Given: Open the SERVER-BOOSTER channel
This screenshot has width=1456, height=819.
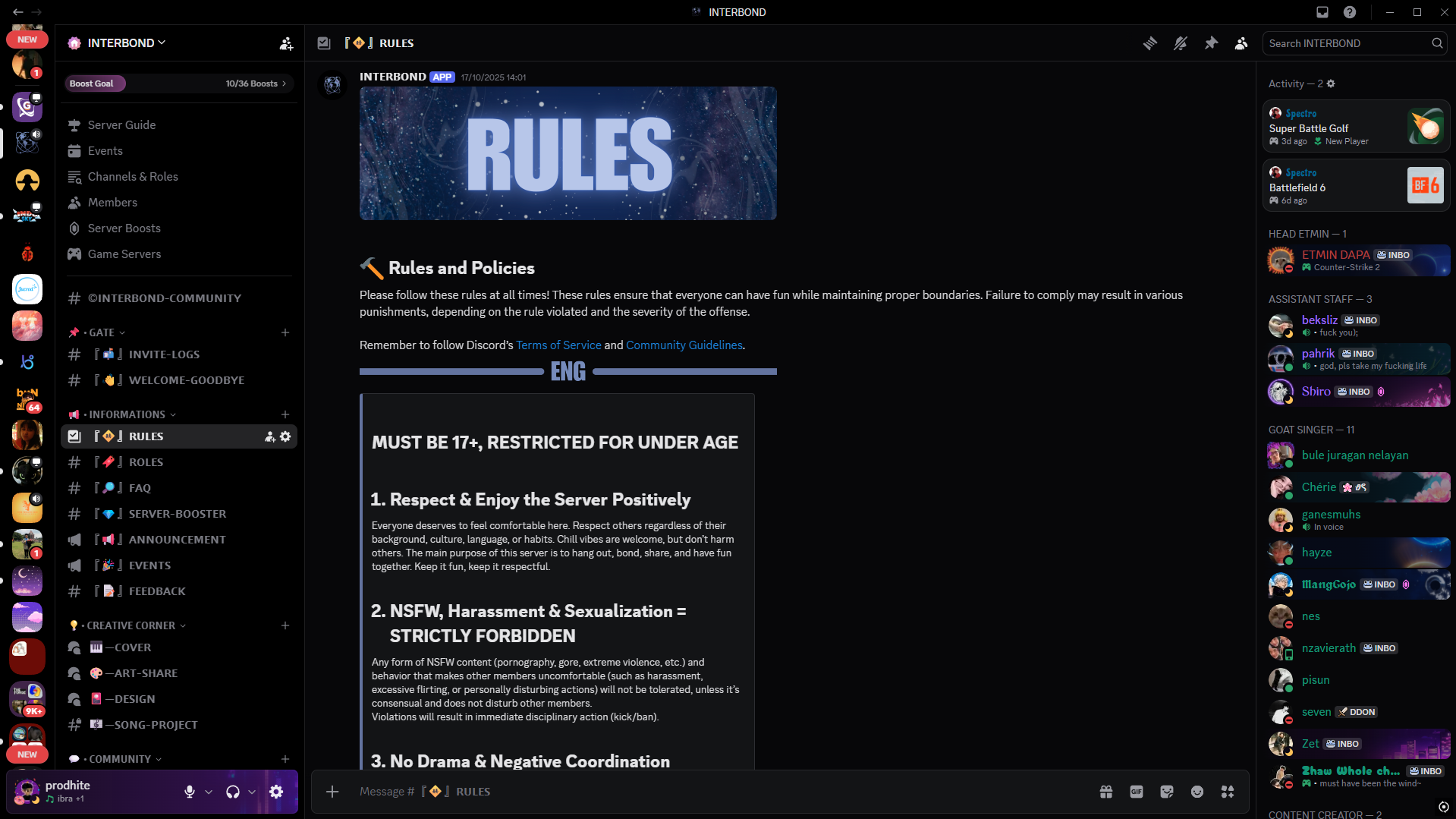Looking at the screenshot, I should pos(179,514).
